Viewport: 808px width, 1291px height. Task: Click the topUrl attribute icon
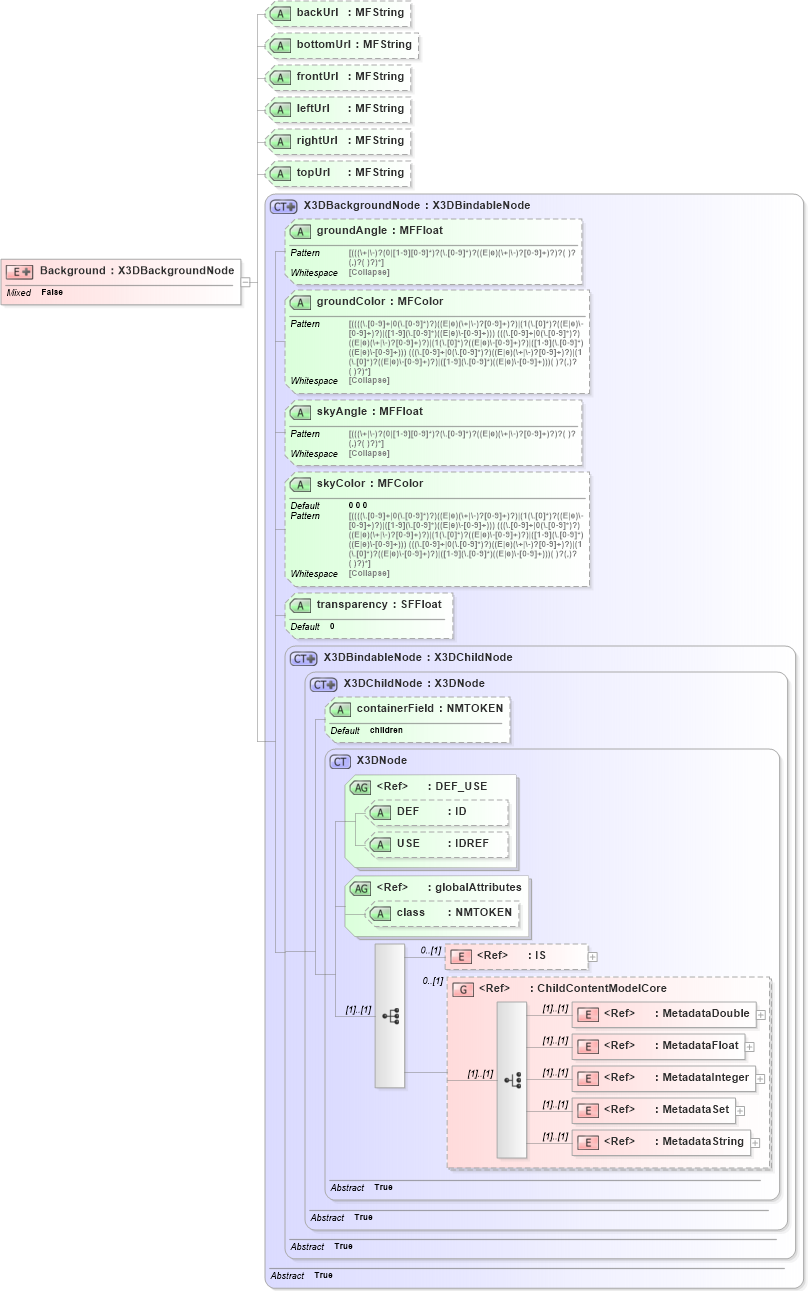(281, 173)
